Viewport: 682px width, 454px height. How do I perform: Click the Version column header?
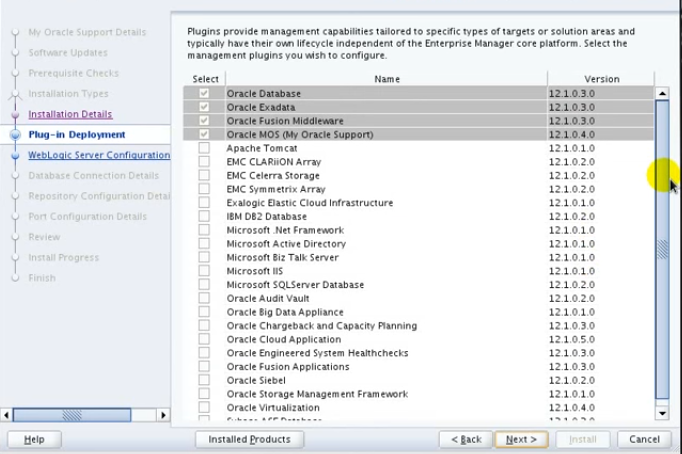[x=601, y=79]
